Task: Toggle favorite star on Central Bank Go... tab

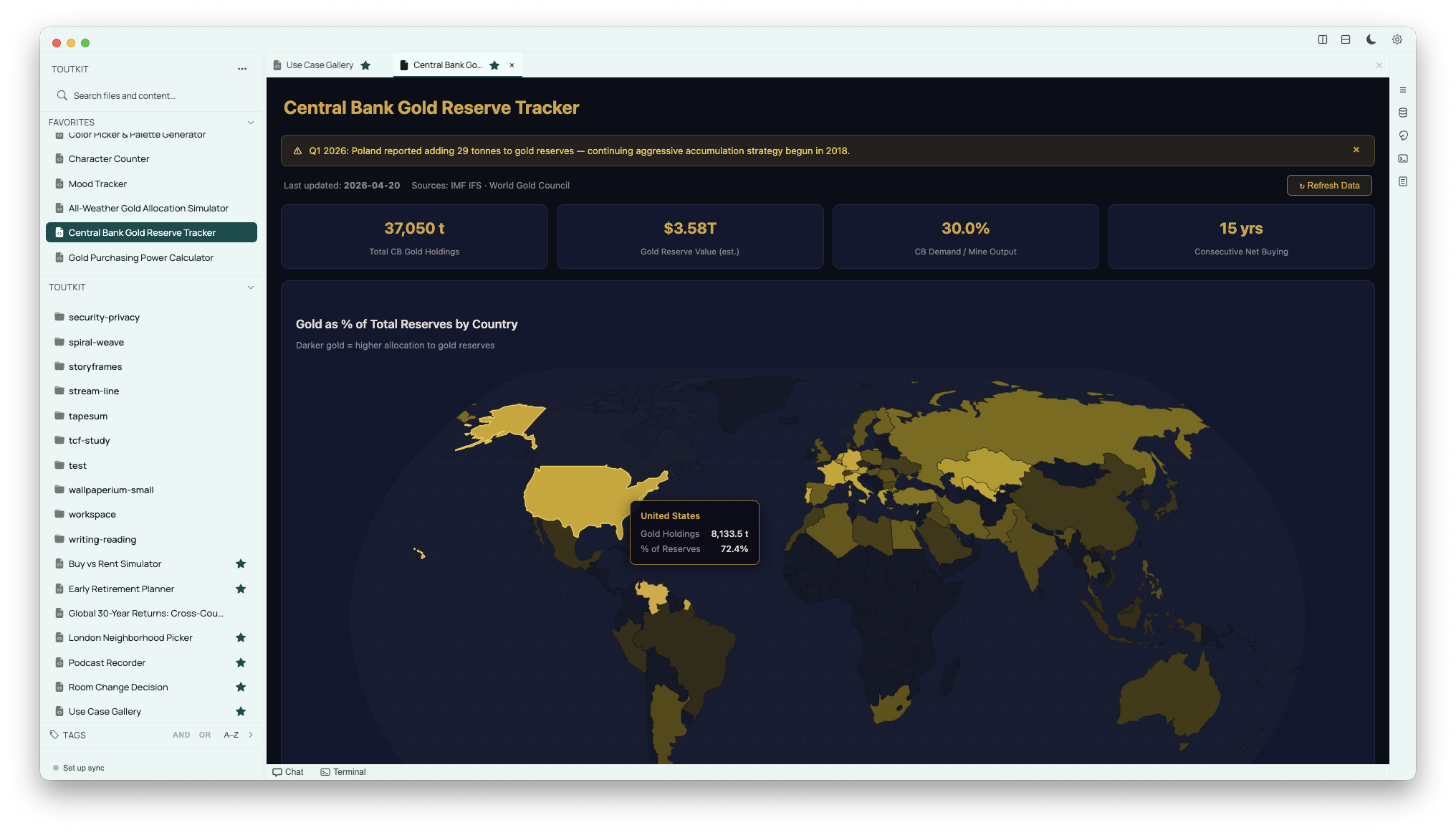Action: [x=494, y=65]
